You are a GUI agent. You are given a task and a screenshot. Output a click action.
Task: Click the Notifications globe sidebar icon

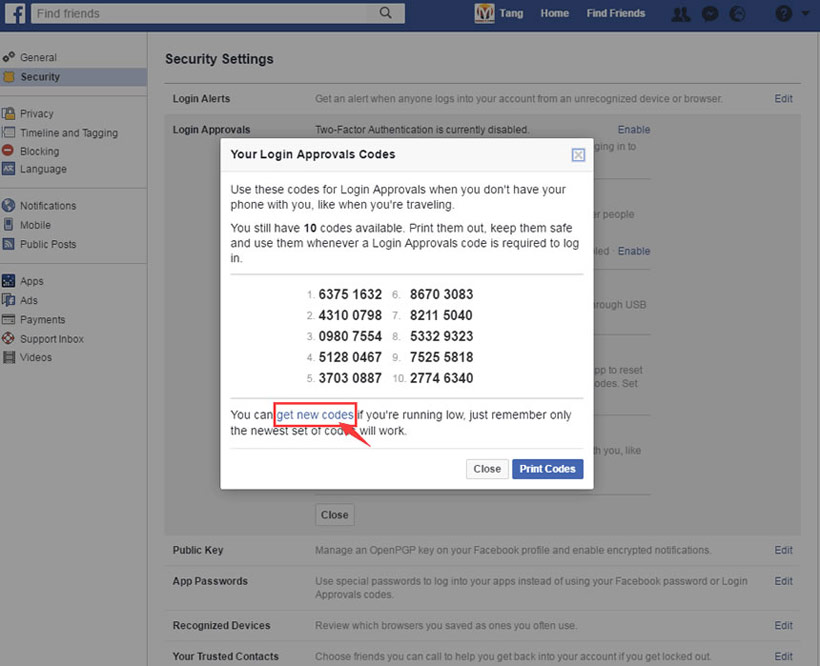click(x=8, y=205)
